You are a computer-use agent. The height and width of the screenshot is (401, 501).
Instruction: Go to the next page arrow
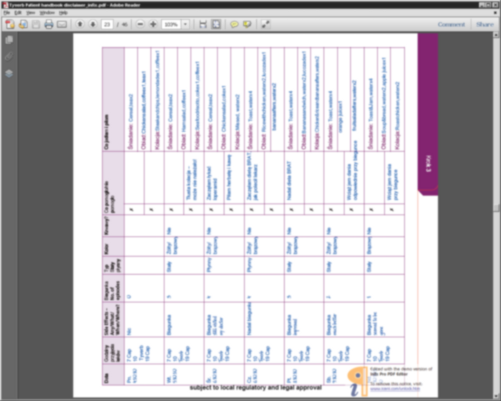pyautogui.click(x=93, y=24)
